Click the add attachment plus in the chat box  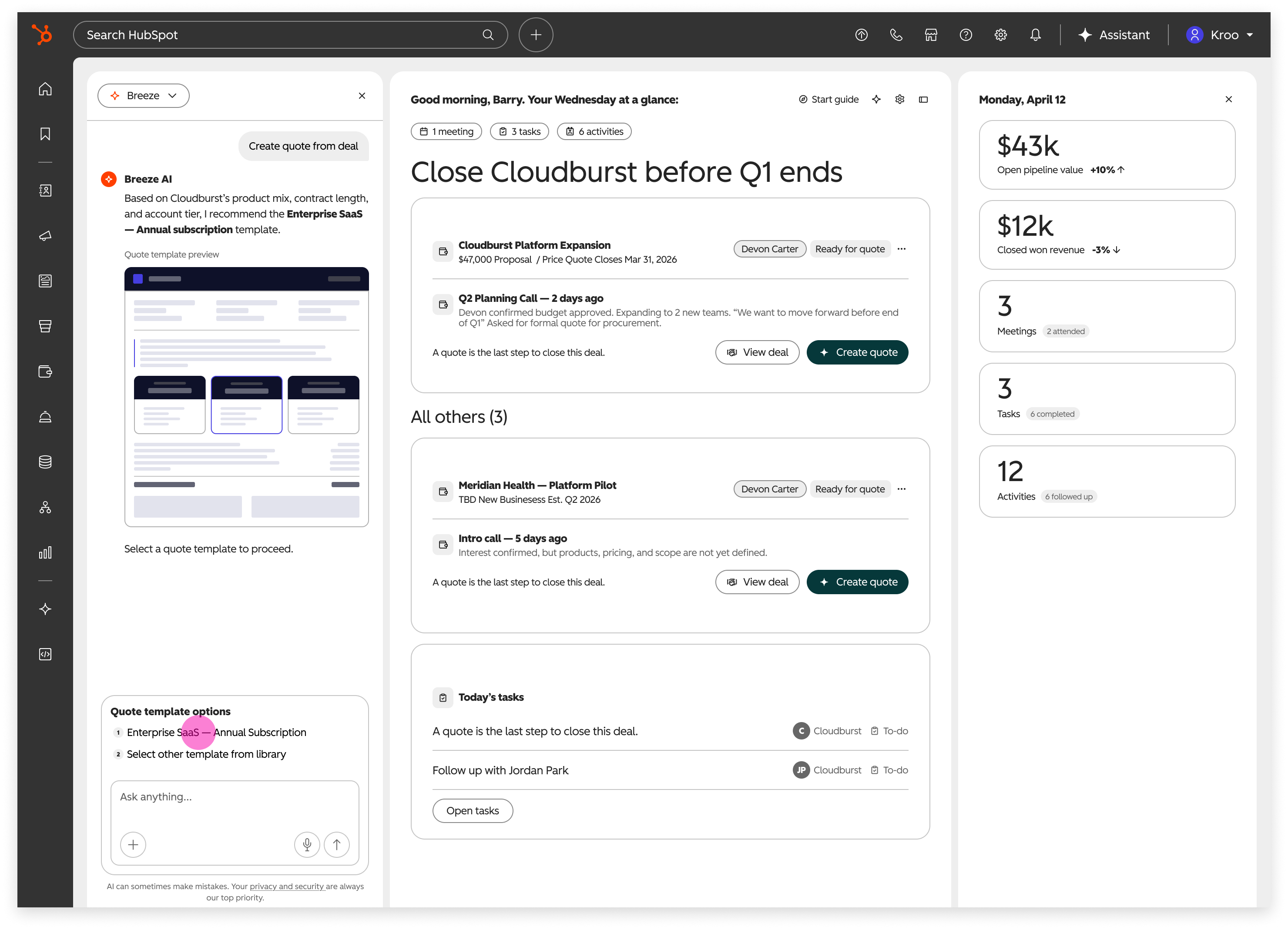tap(133, 845)
